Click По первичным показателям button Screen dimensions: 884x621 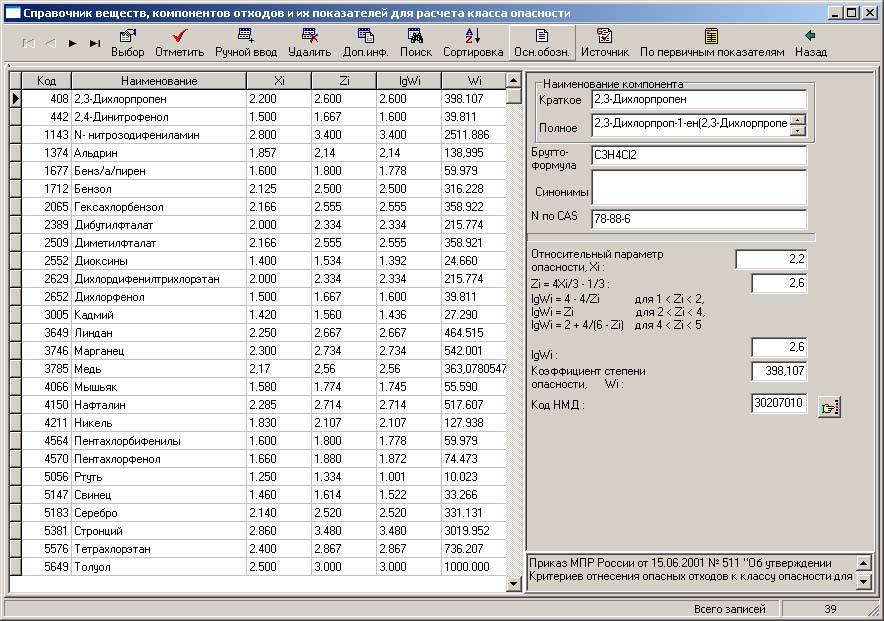pos(711,42)
